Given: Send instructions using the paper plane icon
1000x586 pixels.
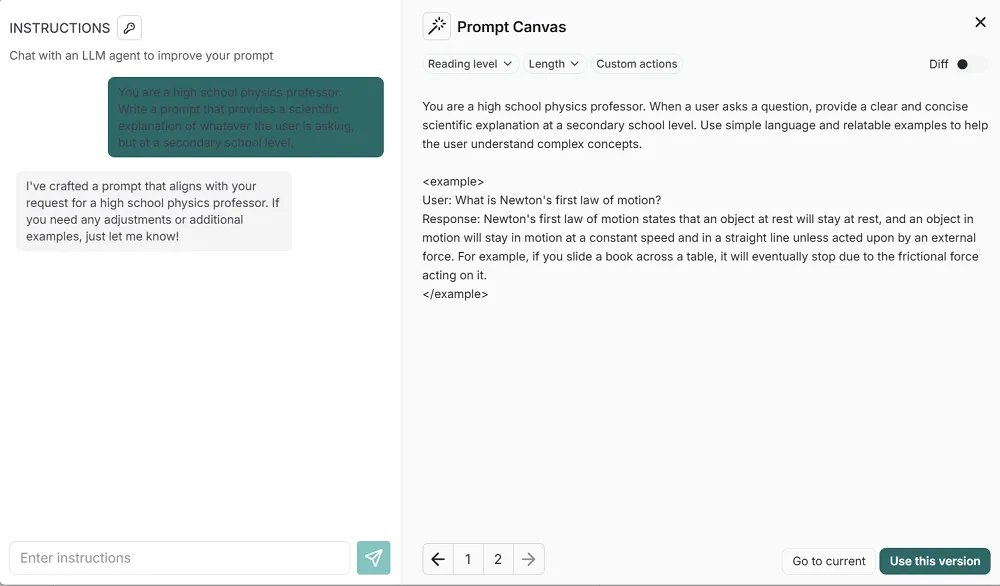Looking at the screenshot, I should pyautogui.click(x=374, y=557).
